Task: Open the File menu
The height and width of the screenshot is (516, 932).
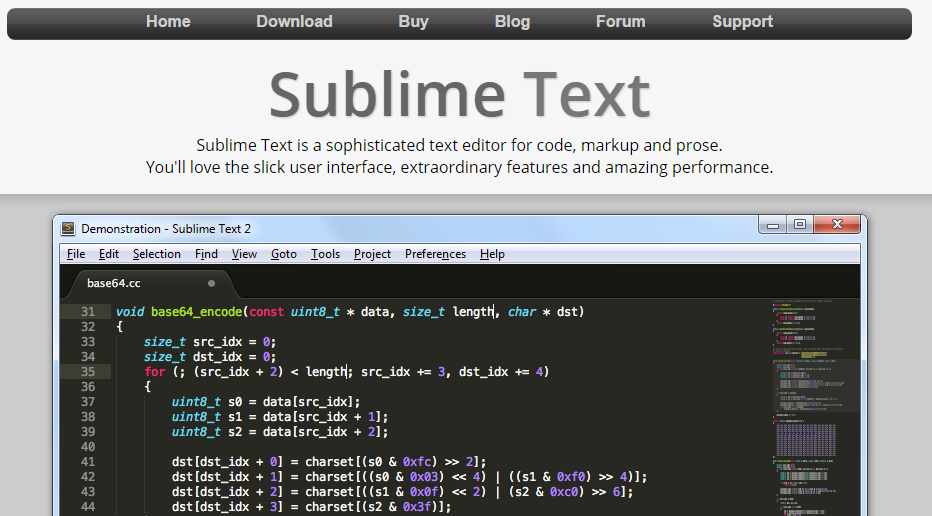Action: 75,254
